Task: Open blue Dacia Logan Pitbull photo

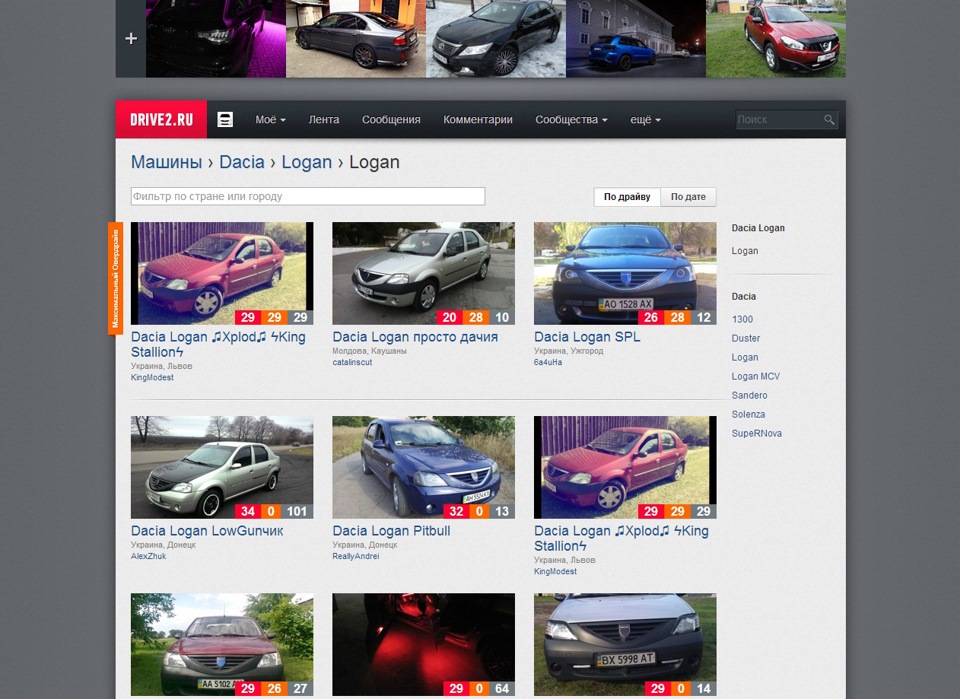Action: pos(424,467)
